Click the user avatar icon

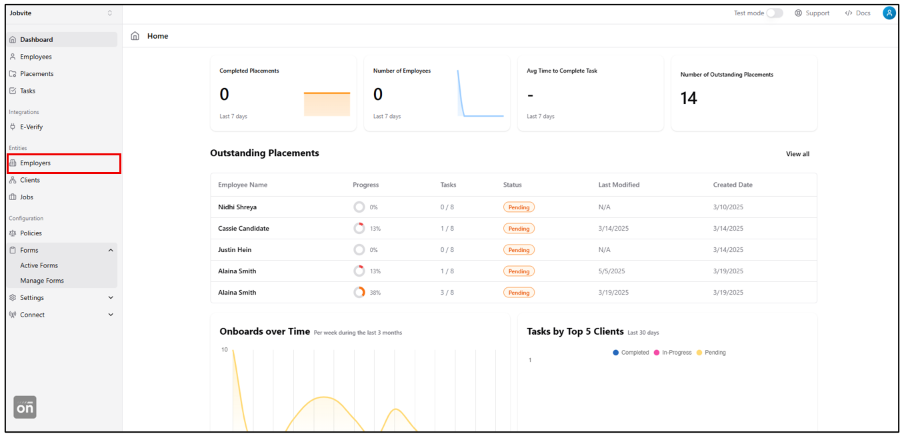pos(888,13)
